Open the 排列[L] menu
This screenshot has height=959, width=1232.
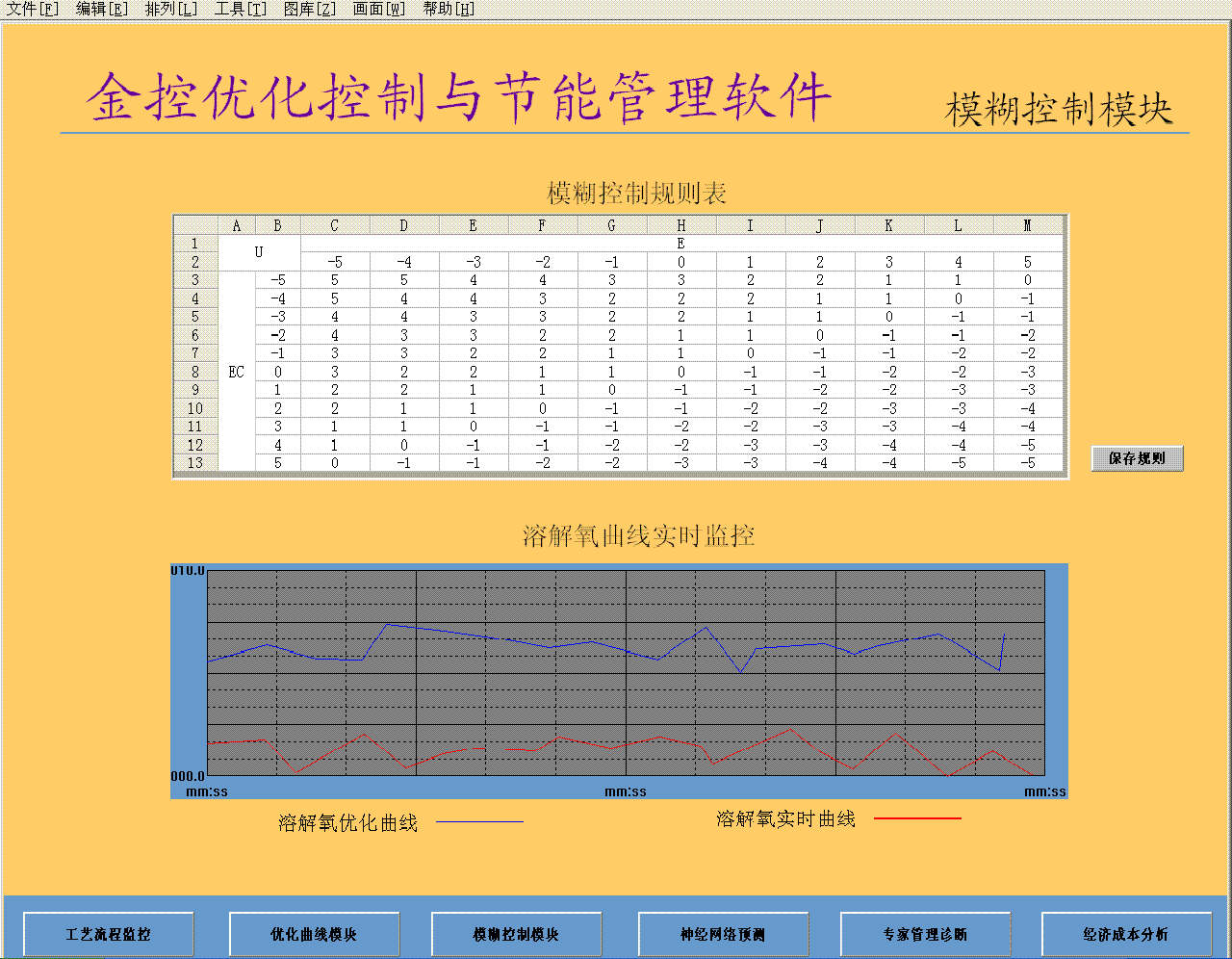(x=170, y=10)
